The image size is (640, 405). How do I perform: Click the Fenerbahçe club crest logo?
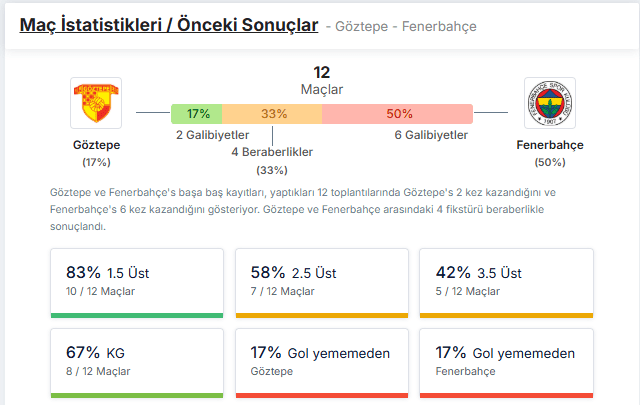[550, 103]
